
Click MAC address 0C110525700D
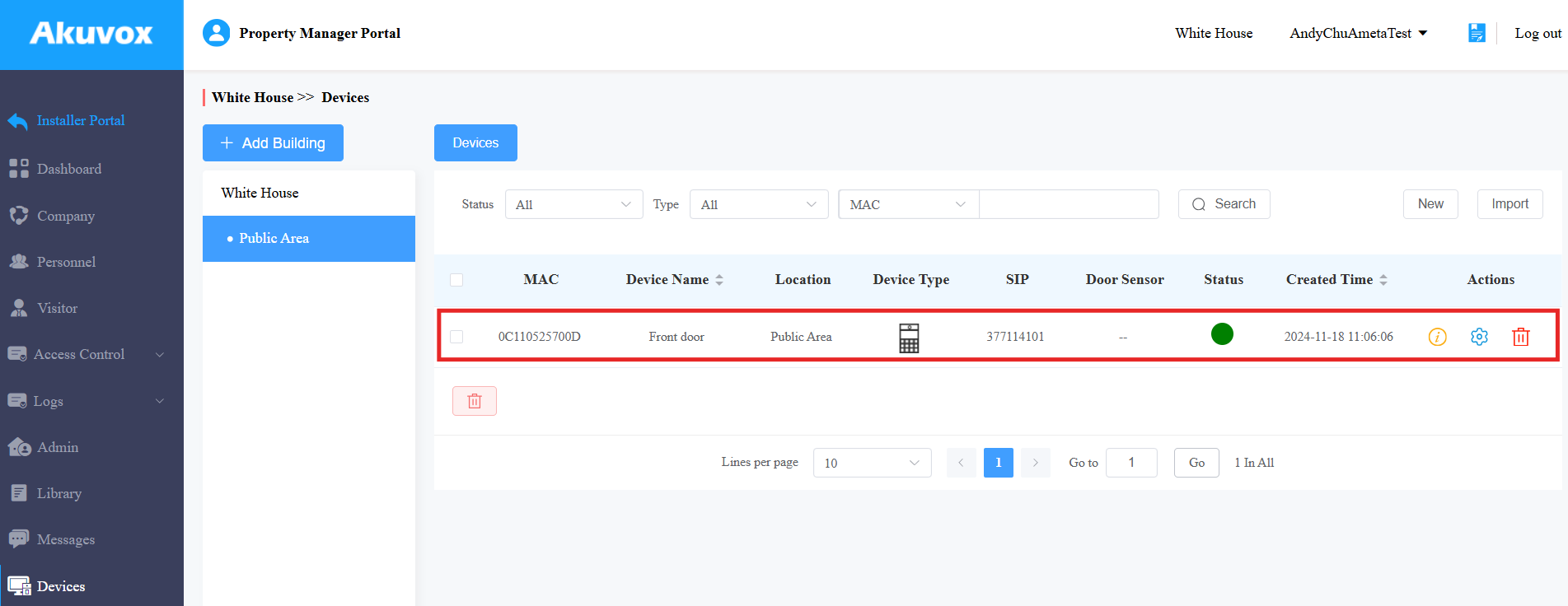[x=540, y=337]
